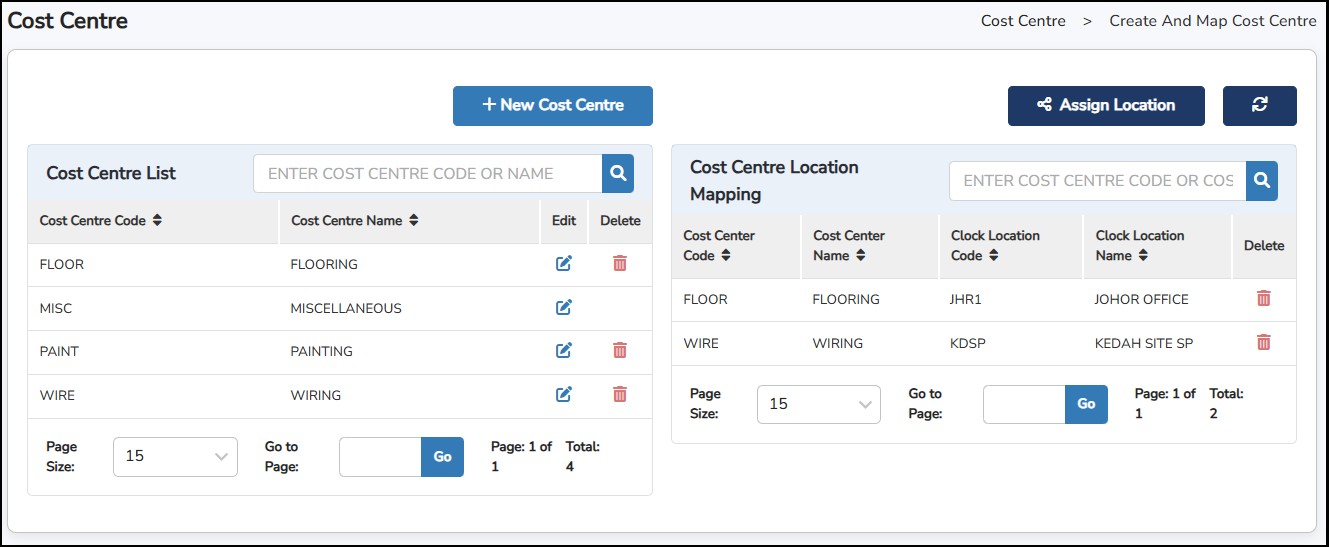This screenshot has height=547, width=1329.
Task: Search the Cost Centre Location Mapping
Action: pos(1262,181)
